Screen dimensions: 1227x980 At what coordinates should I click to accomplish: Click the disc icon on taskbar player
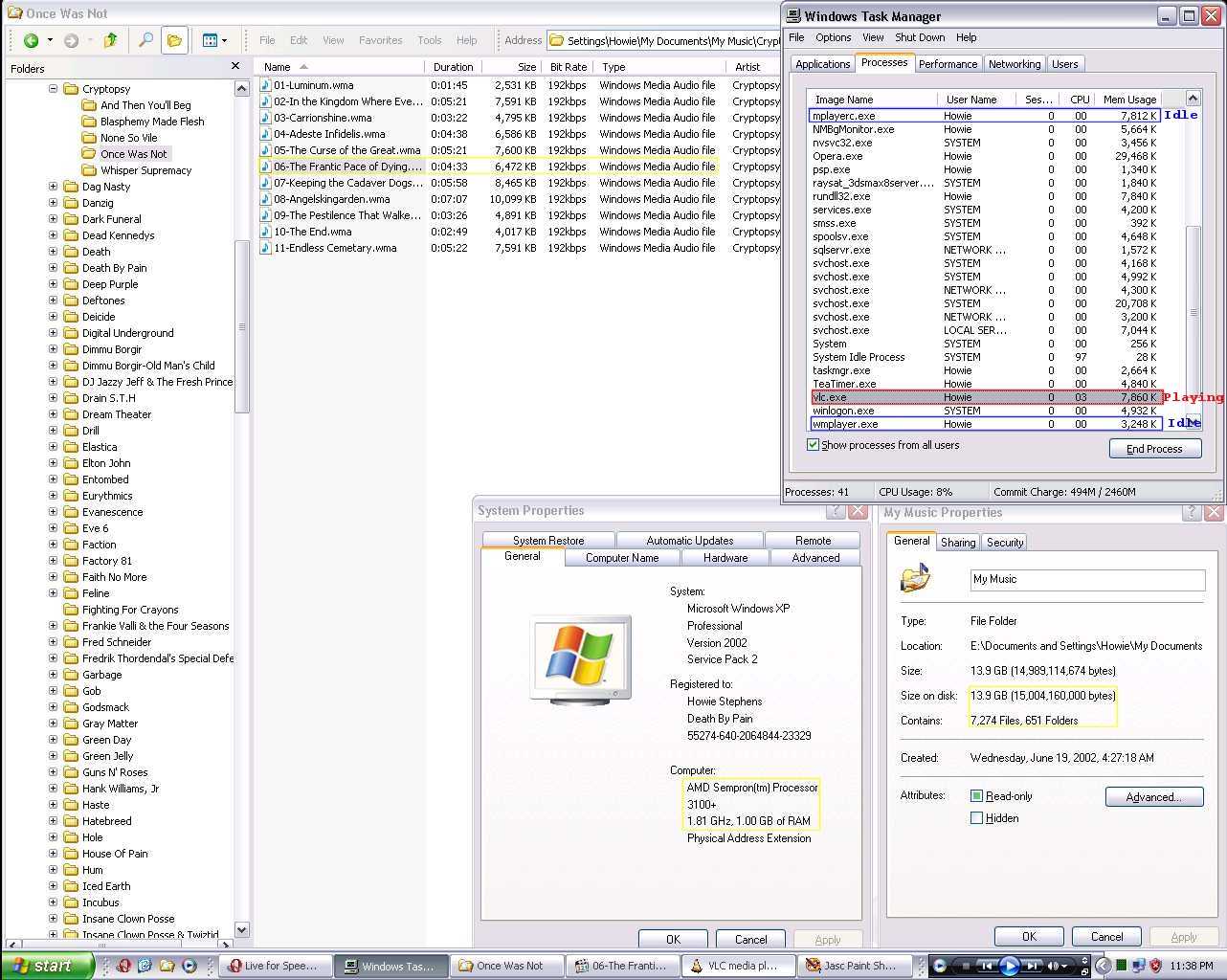940,966
